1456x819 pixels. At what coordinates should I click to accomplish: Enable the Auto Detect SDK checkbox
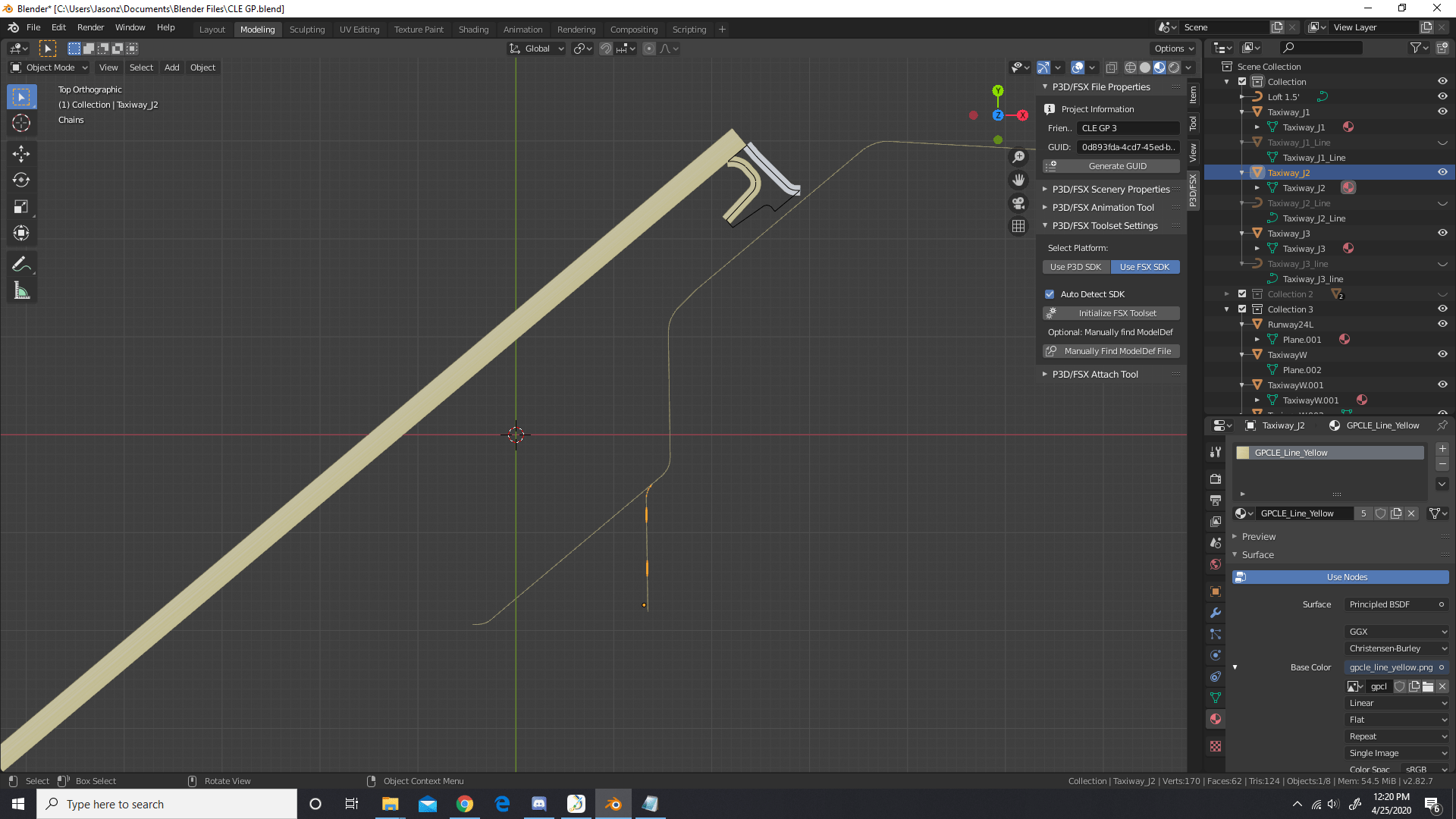[x=1050, y=293]
